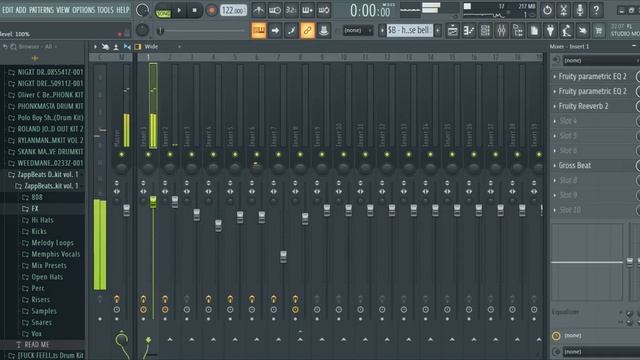Image resolution: width=640 pixels, height=360 pixels.
Task: Open the Channel rack view icon
Action: click(x=485, y=31)
